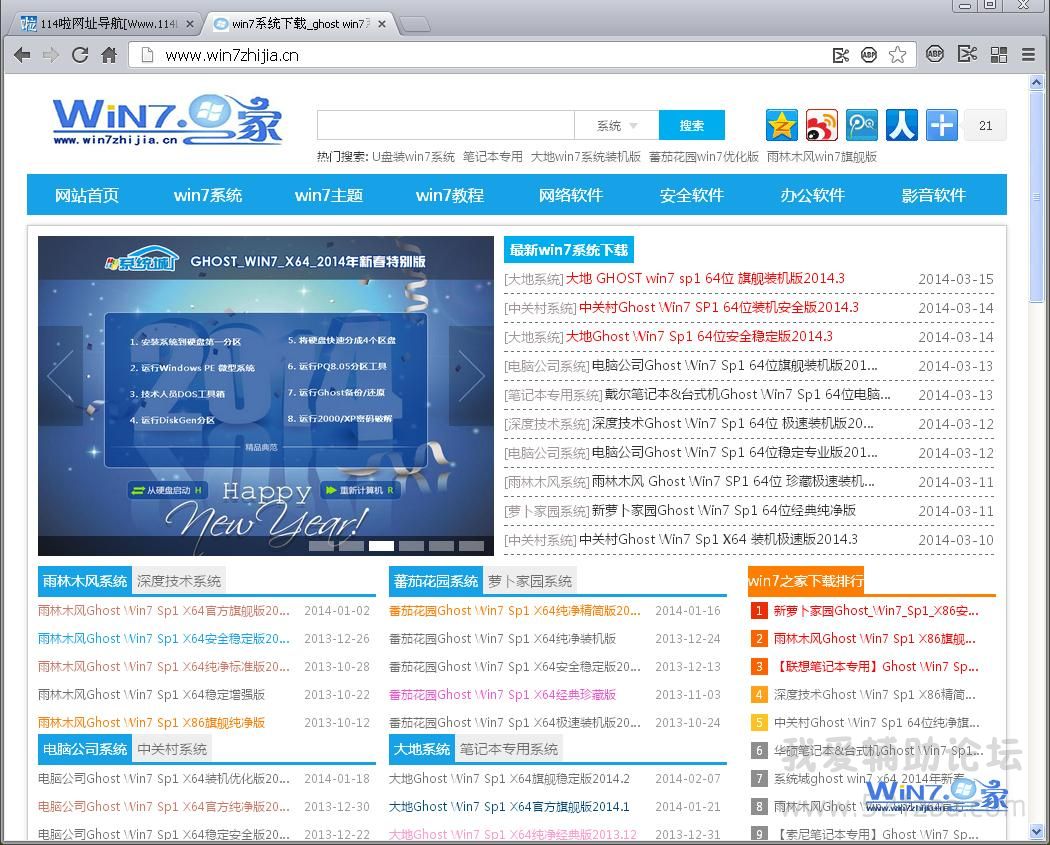Open 网站首页 in navigation bar
This screenshot has height=845, width=1050.
coord(86,195)
